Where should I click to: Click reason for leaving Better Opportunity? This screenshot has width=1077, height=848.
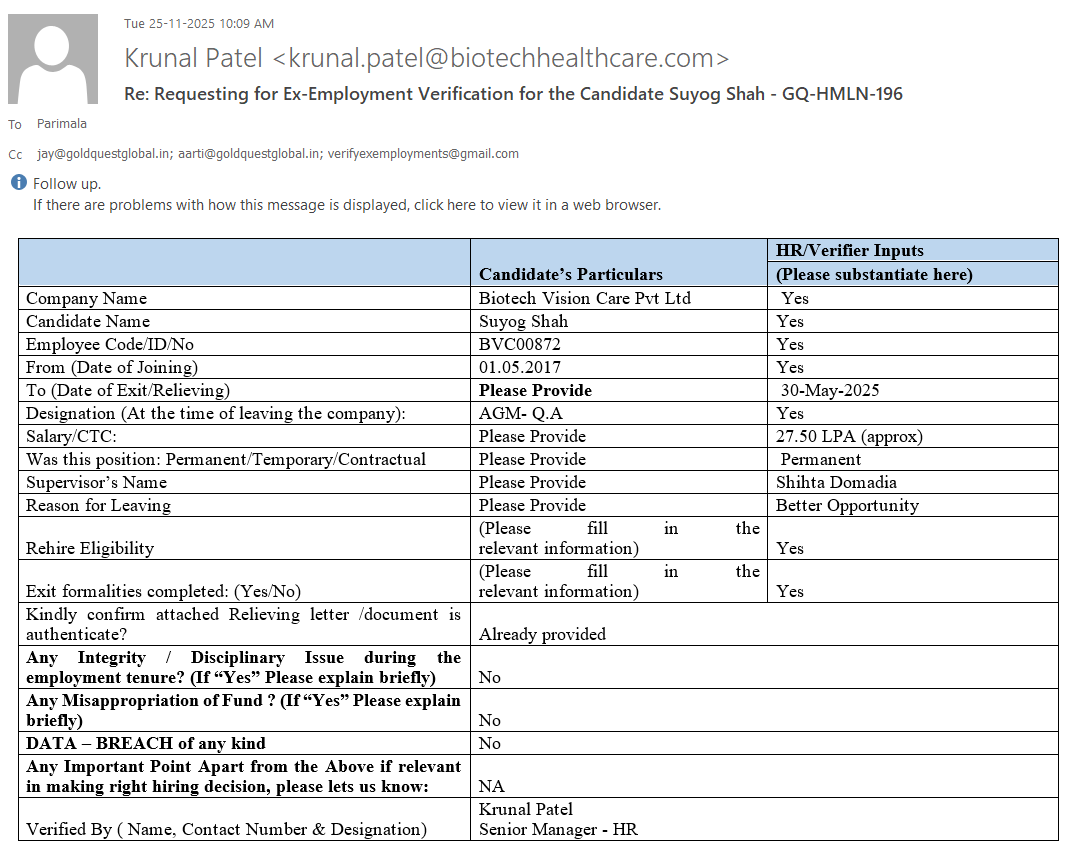coord(848,505)
